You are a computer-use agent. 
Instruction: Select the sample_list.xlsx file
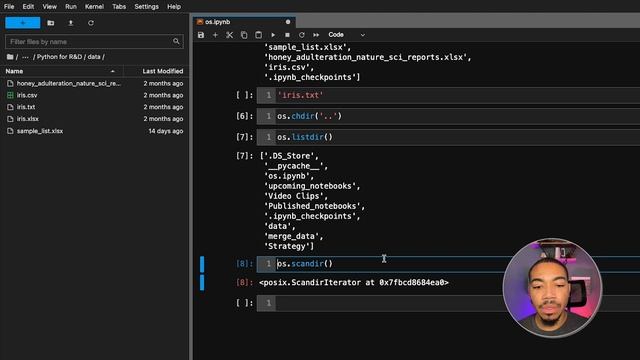[x=94, y=131]
